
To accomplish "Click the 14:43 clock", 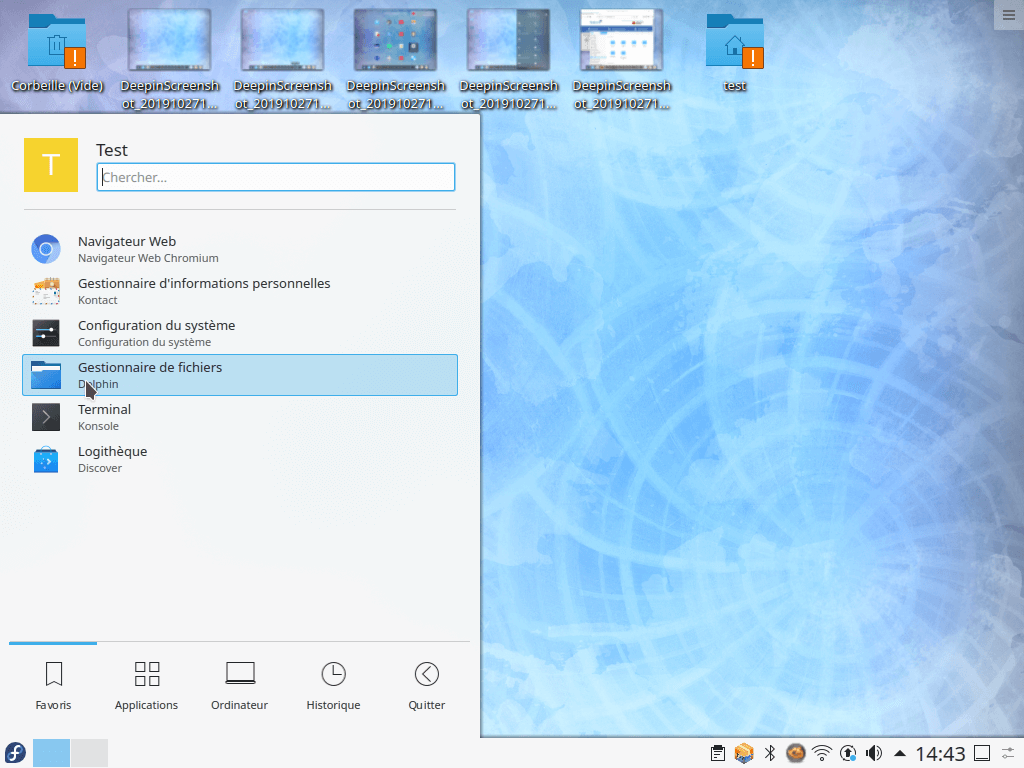I will point(940,754).
